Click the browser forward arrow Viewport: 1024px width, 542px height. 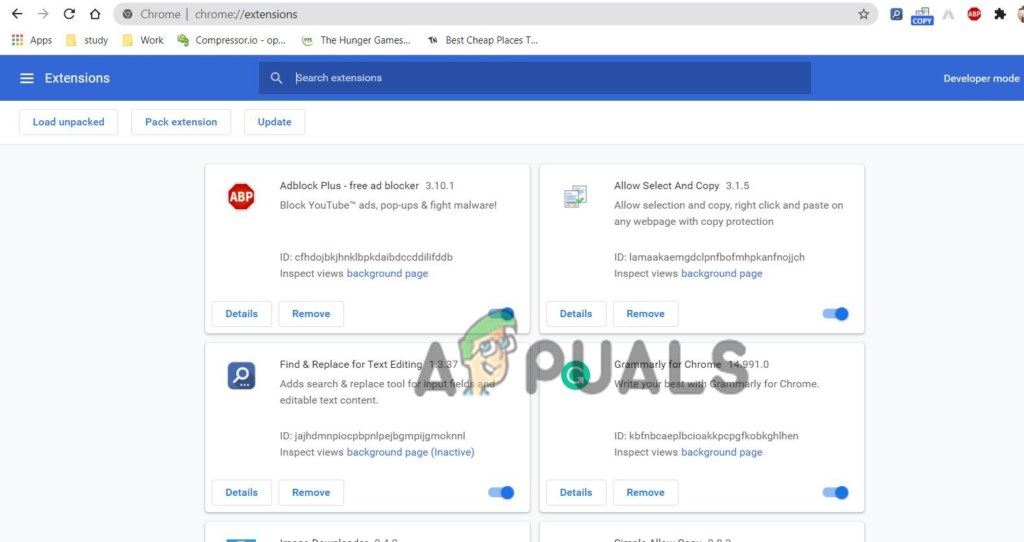point(43,14)
